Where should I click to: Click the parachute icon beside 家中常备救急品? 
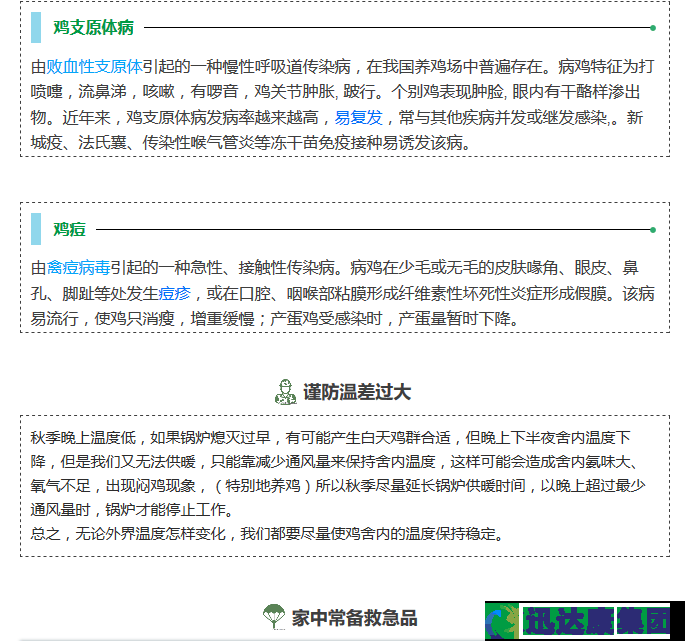(273, 617)
